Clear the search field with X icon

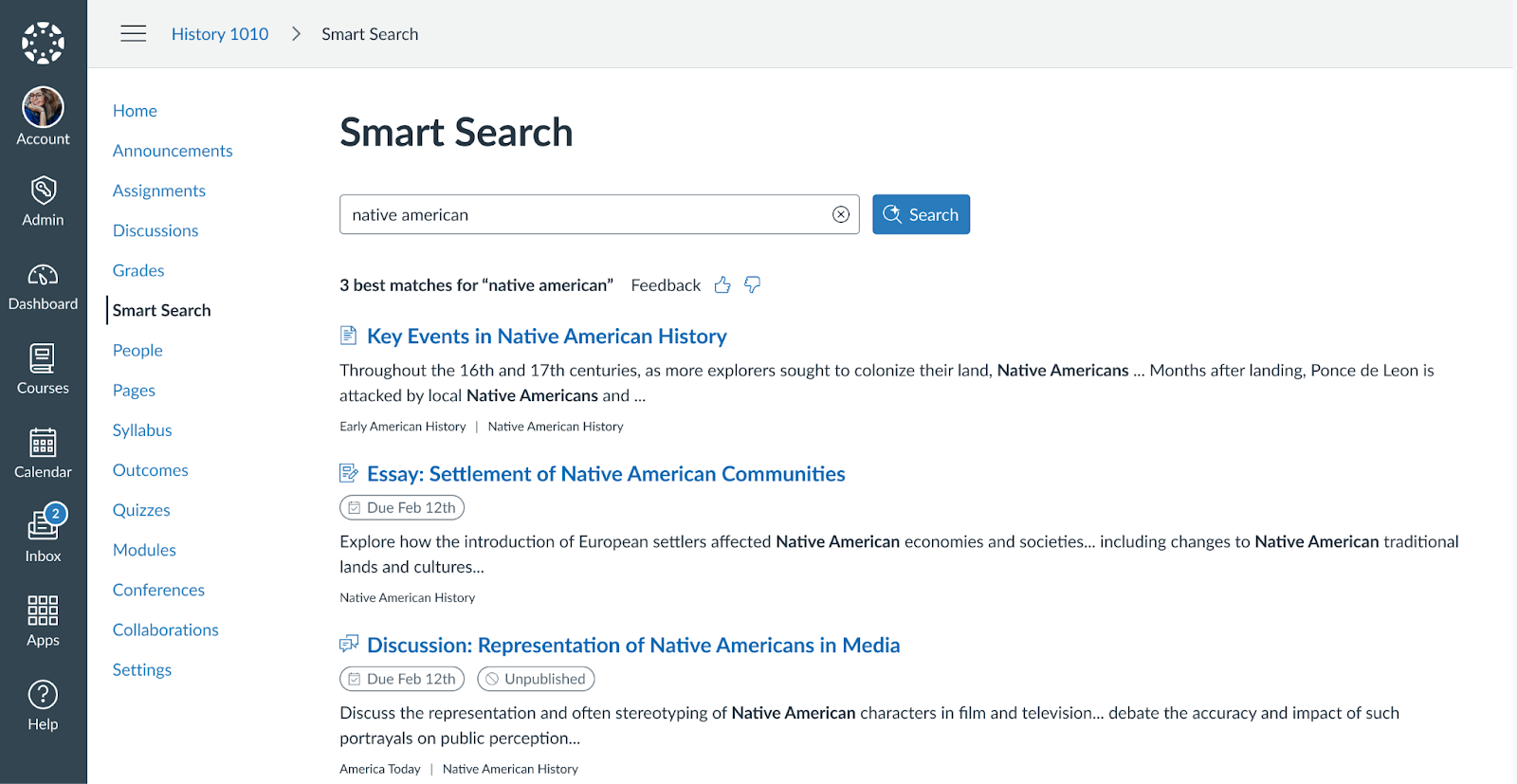[x=841, y=214]
